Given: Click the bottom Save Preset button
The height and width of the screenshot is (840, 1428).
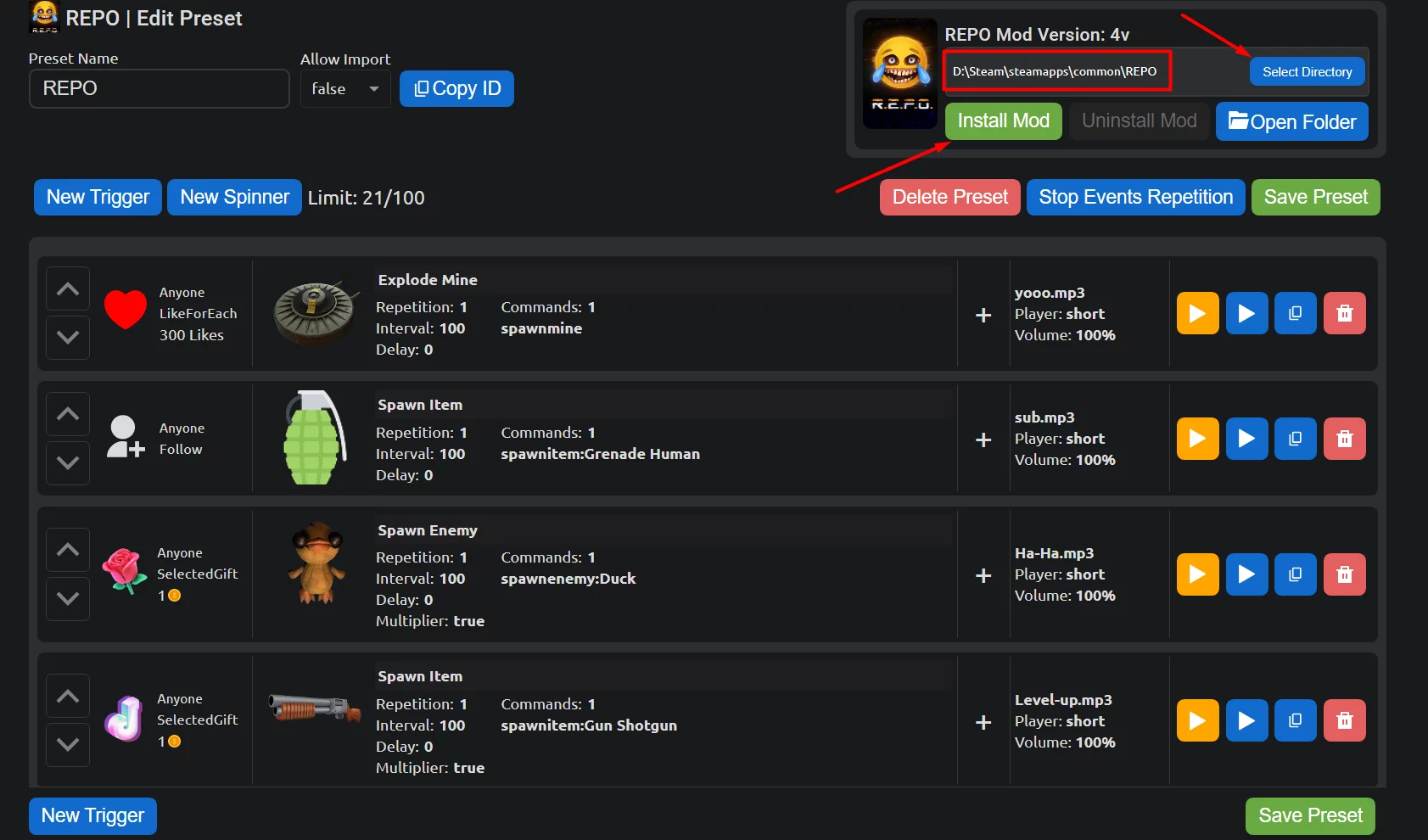Looking at the screenshot, I should 1310,815.
